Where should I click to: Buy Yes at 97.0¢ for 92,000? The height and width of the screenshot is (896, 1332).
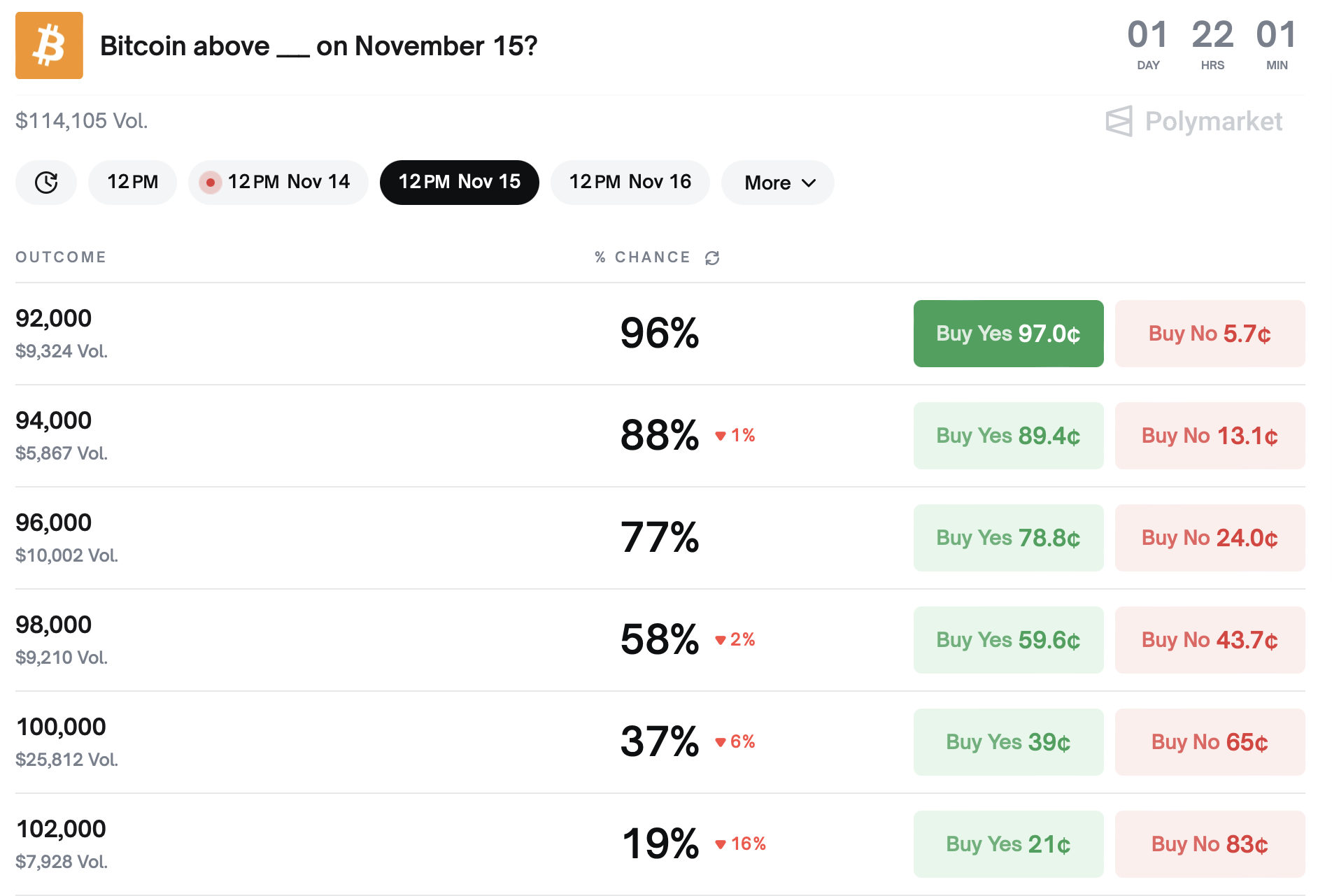[x=1008, y=334]
